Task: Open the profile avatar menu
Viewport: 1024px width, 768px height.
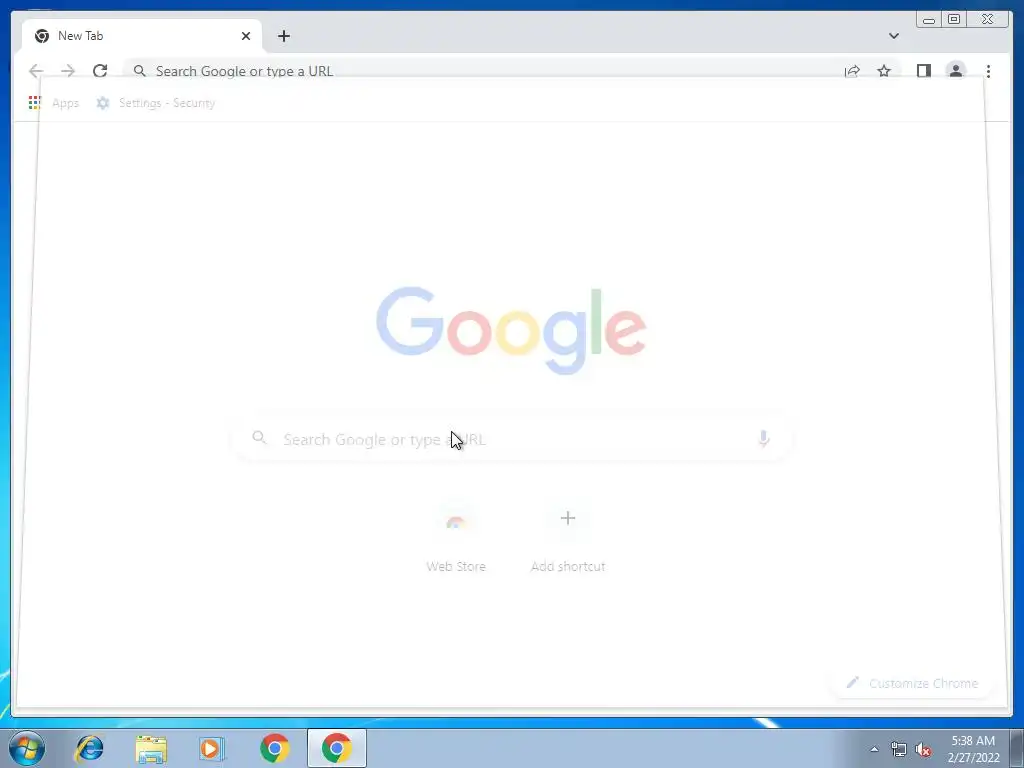Action: click(x=955, y=71)
